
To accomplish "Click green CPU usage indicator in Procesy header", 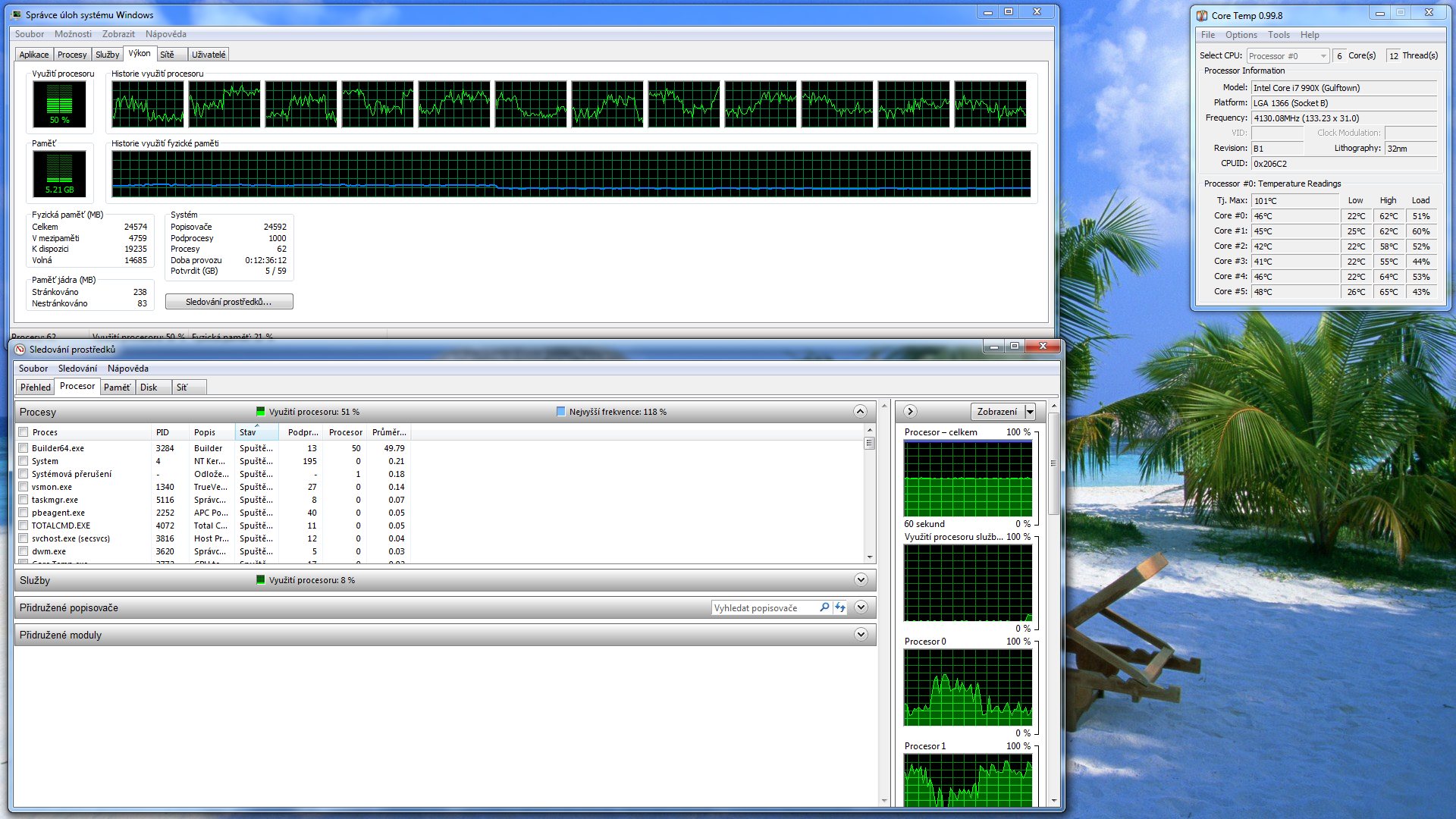I will (261, 412).
